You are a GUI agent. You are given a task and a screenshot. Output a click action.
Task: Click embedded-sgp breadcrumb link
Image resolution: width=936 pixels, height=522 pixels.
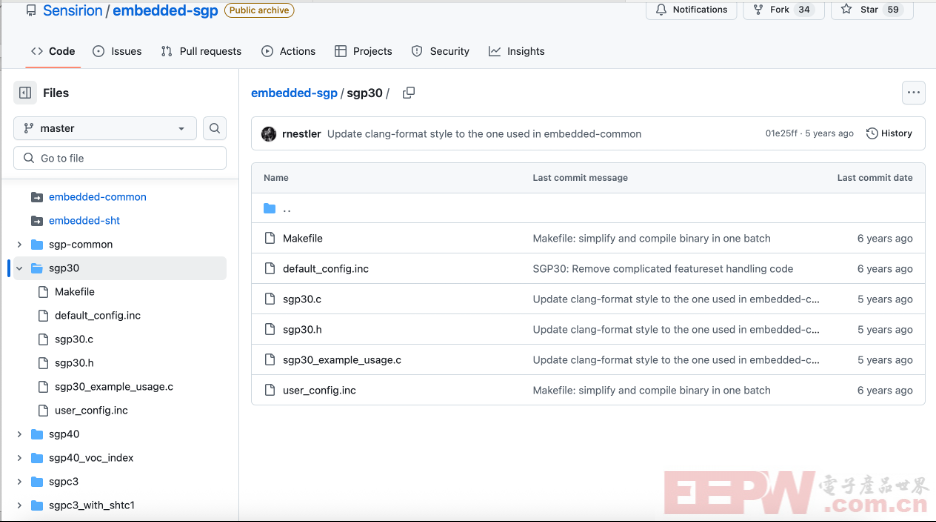[294, 93]
